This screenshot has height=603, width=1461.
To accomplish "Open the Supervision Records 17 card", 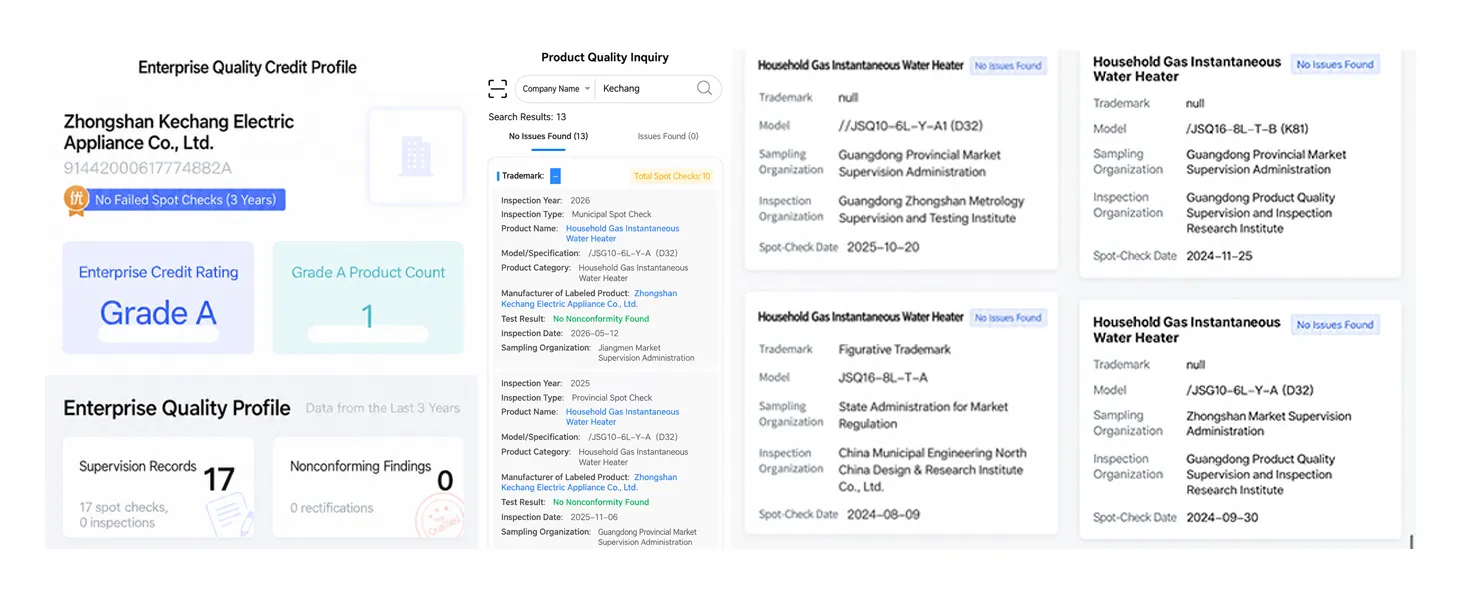I will (158, 489).
